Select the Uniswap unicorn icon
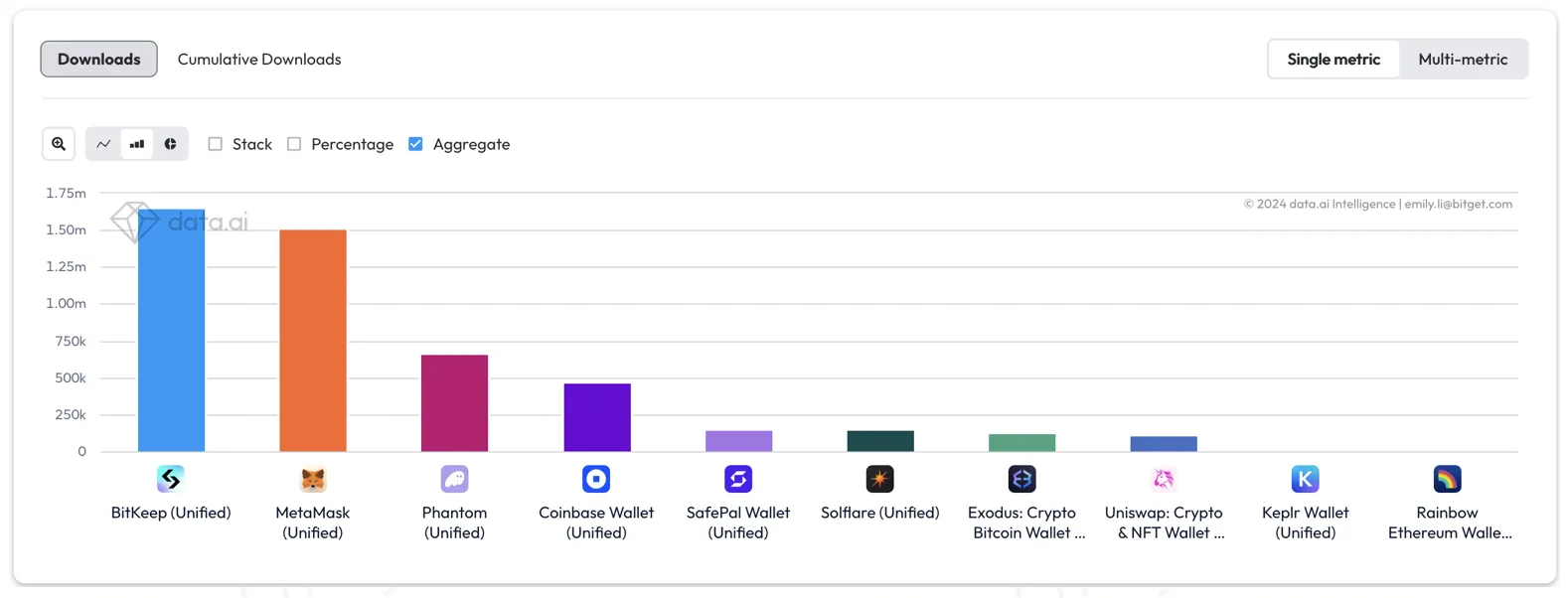The width and height of the screenshot is (1568, 598). coord(1163,479)
